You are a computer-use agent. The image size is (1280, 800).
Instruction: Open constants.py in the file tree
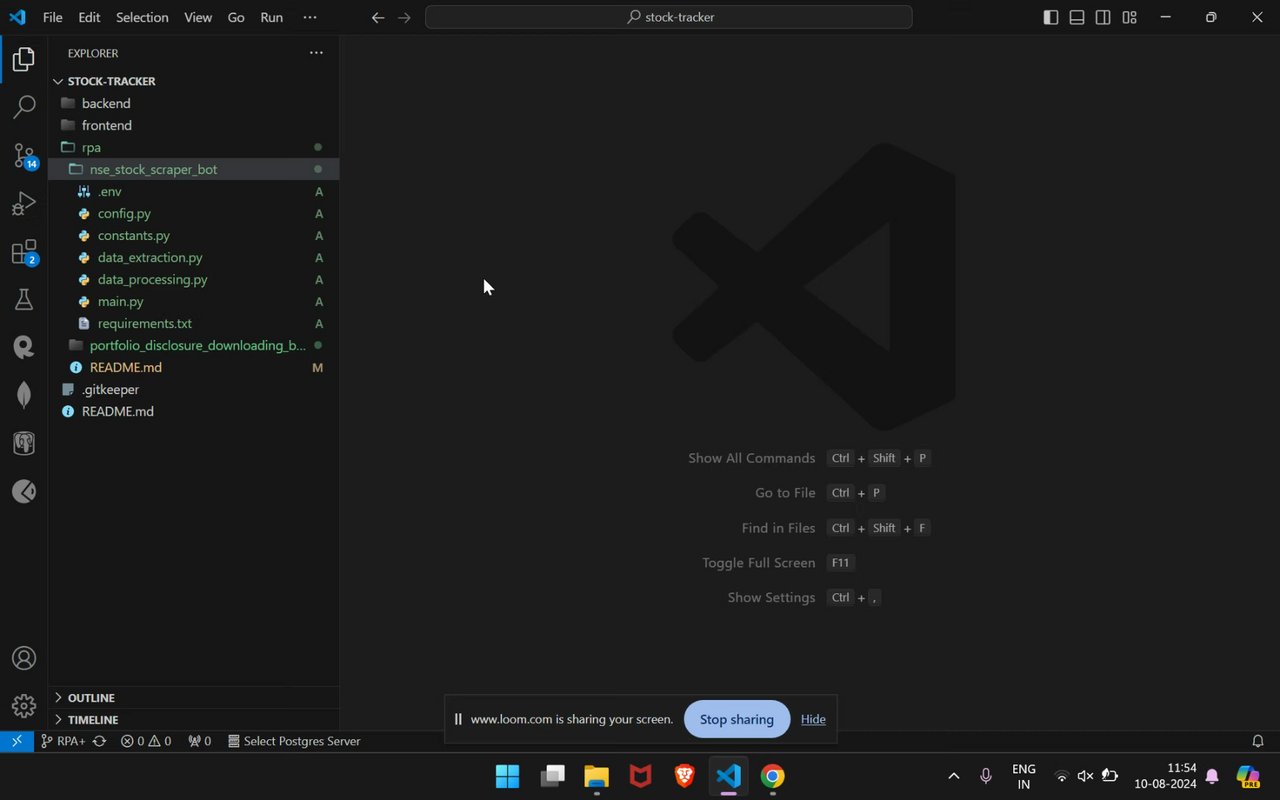[194, 235]
